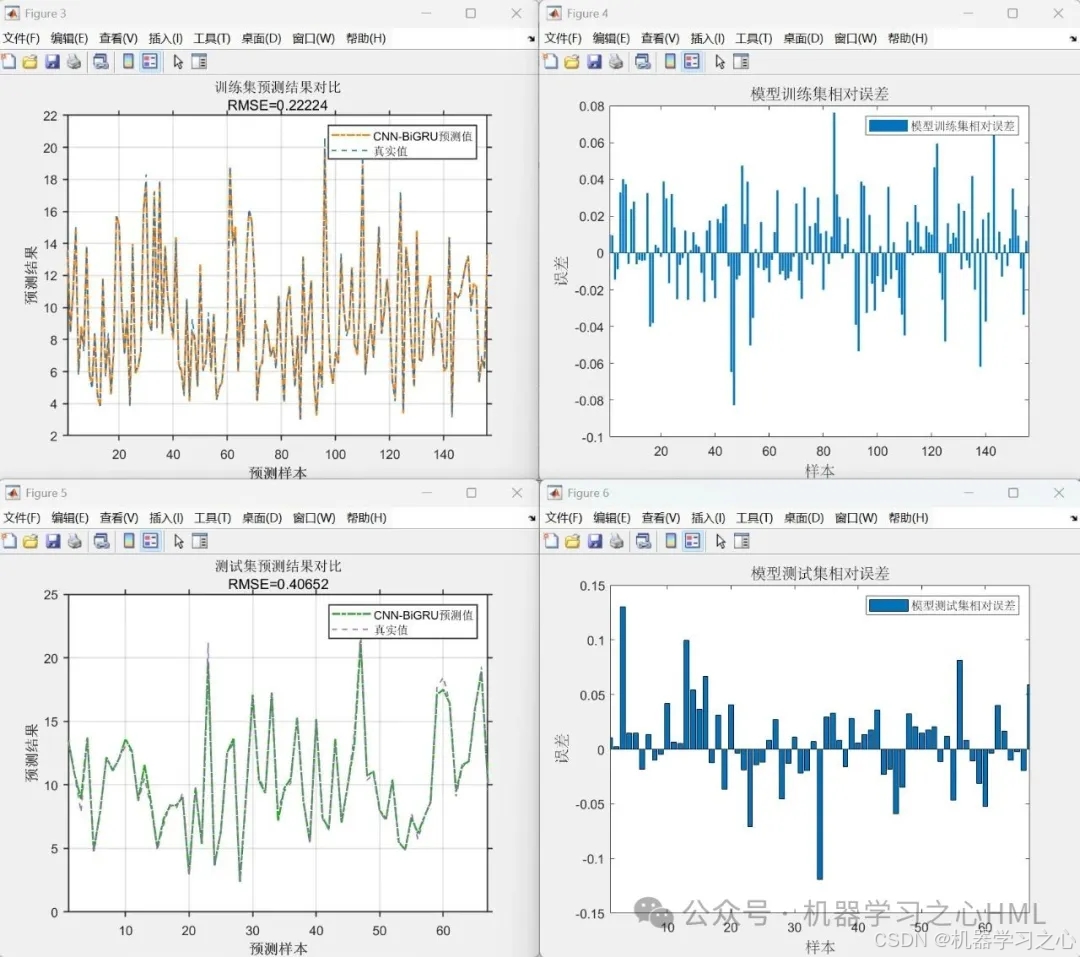
Task: Toggle Insert Legend in Figure 4 toolbar
Action: coord(692,62)
